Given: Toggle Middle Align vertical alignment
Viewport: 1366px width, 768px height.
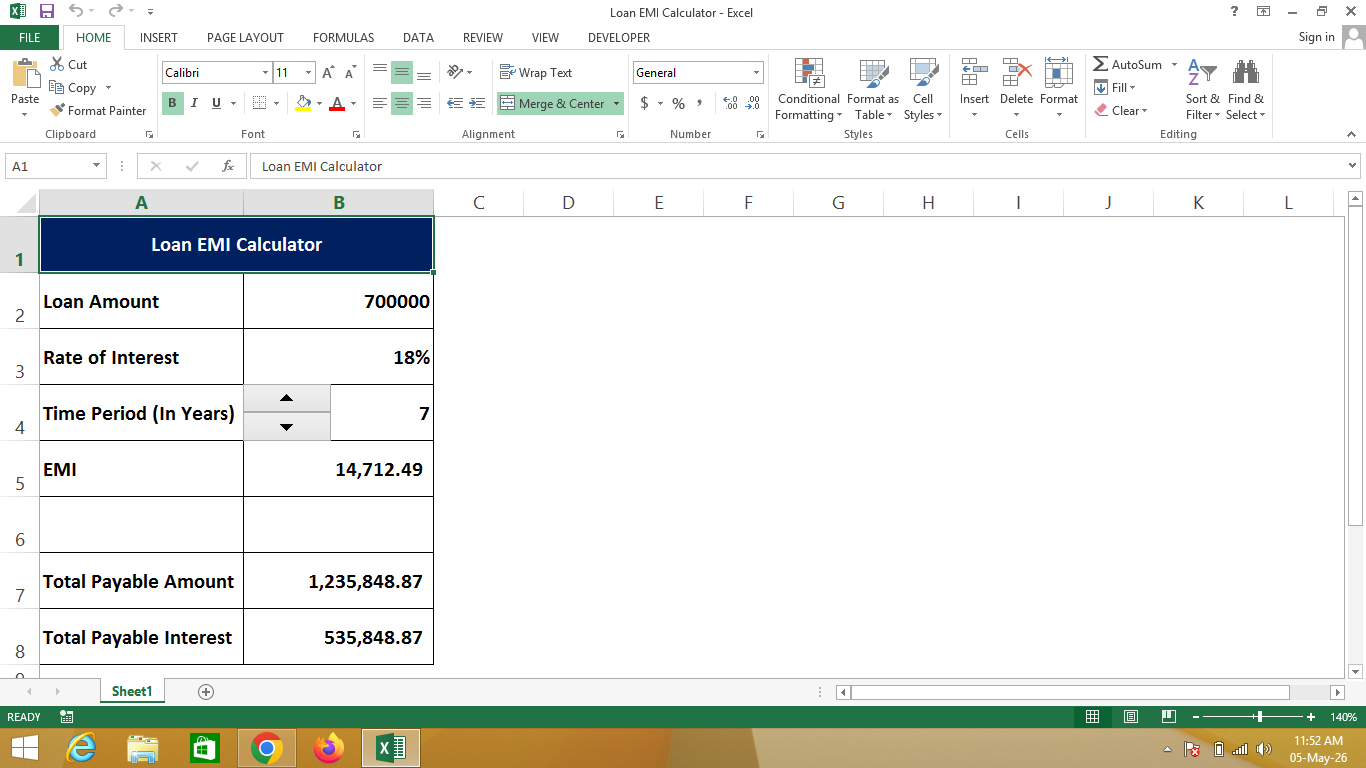Looking at the screenshot, I should click(402, 72).
